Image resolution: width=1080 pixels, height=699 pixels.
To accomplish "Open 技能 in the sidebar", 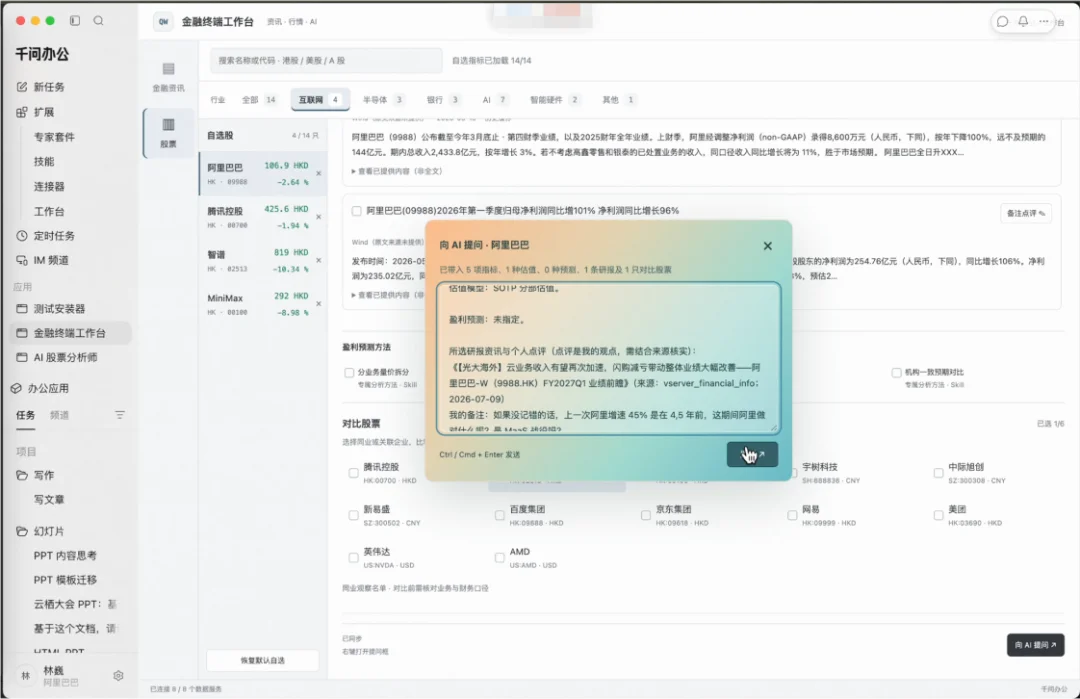I will click(x=44, y=161).
